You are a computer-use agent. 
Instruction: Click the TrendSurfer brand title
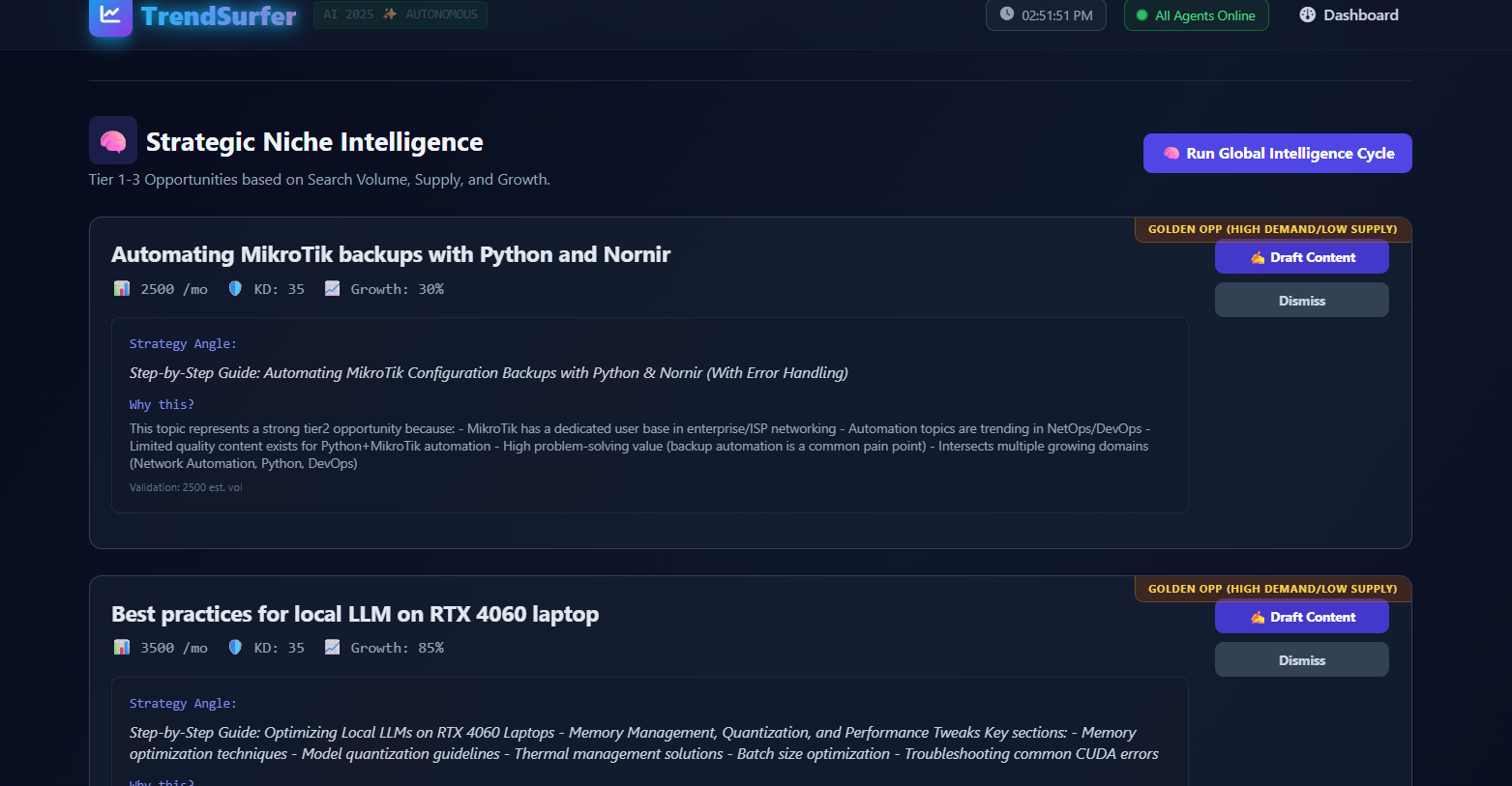click(x=219, y=15)
